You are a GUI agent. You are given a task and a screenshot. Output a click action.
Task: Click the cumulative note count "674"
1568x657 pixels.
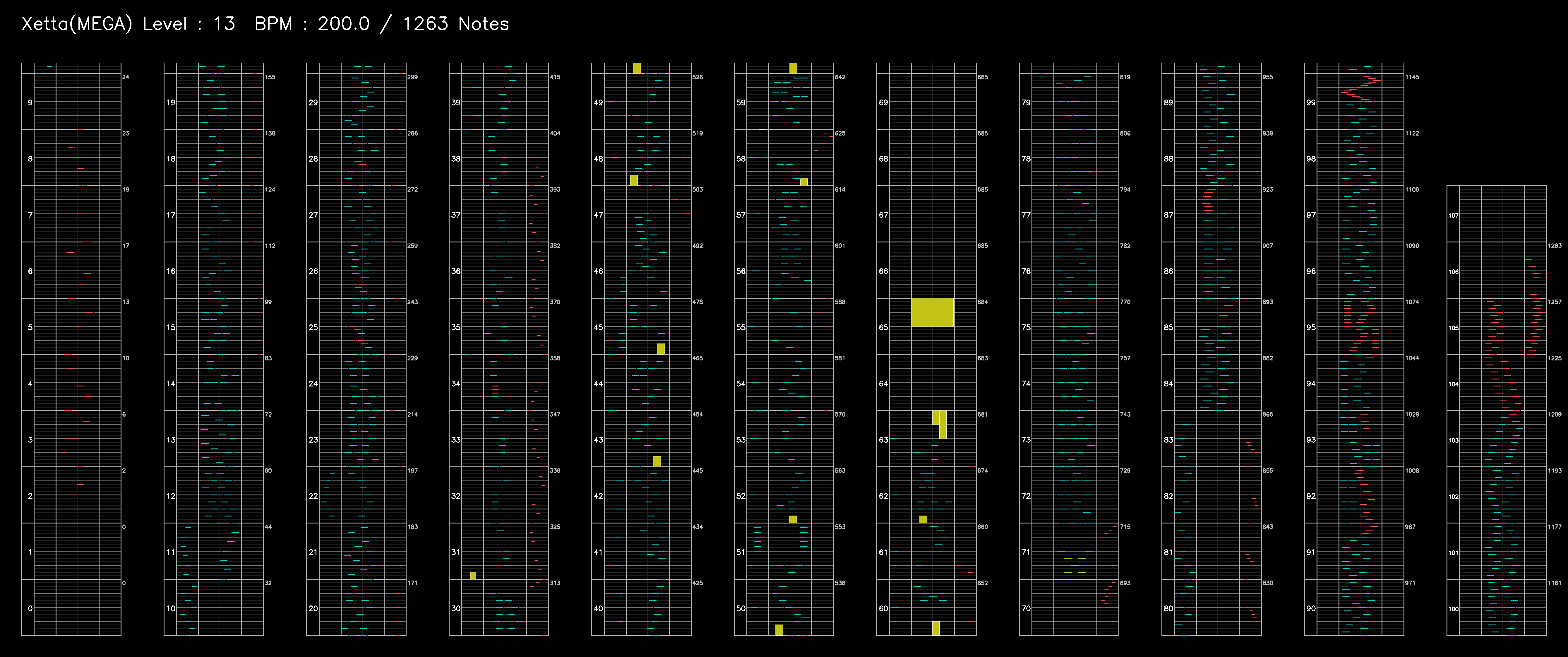pos(982,471)
